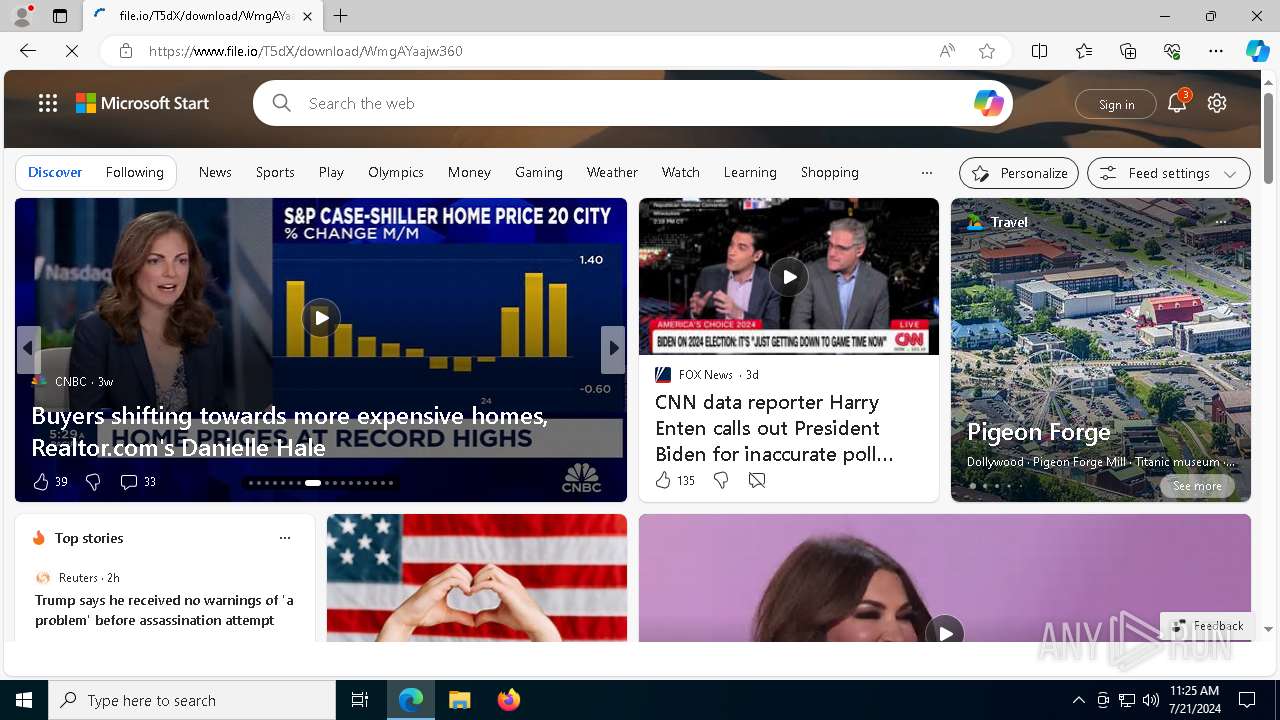Open Read aloud in address bar

(947, 51)
